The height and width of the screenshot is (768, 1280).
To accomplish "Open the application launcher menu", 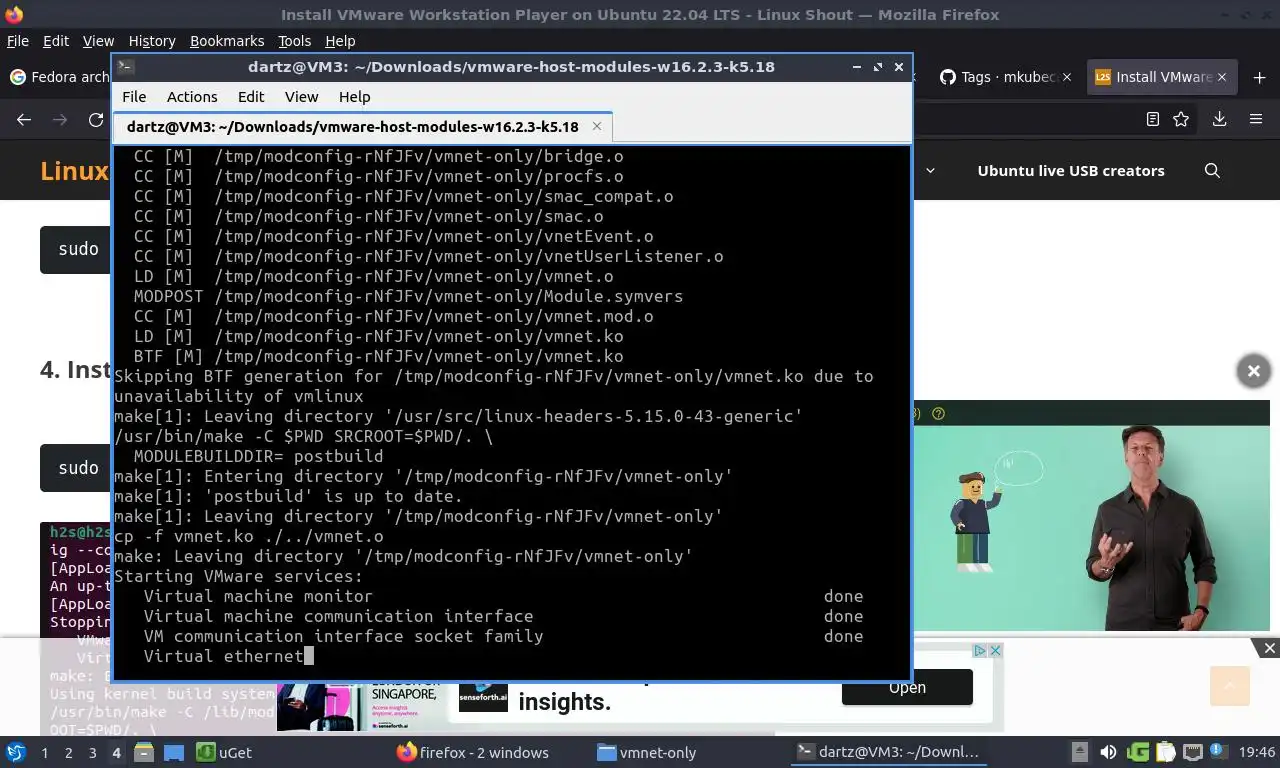I will click(15, 752).
